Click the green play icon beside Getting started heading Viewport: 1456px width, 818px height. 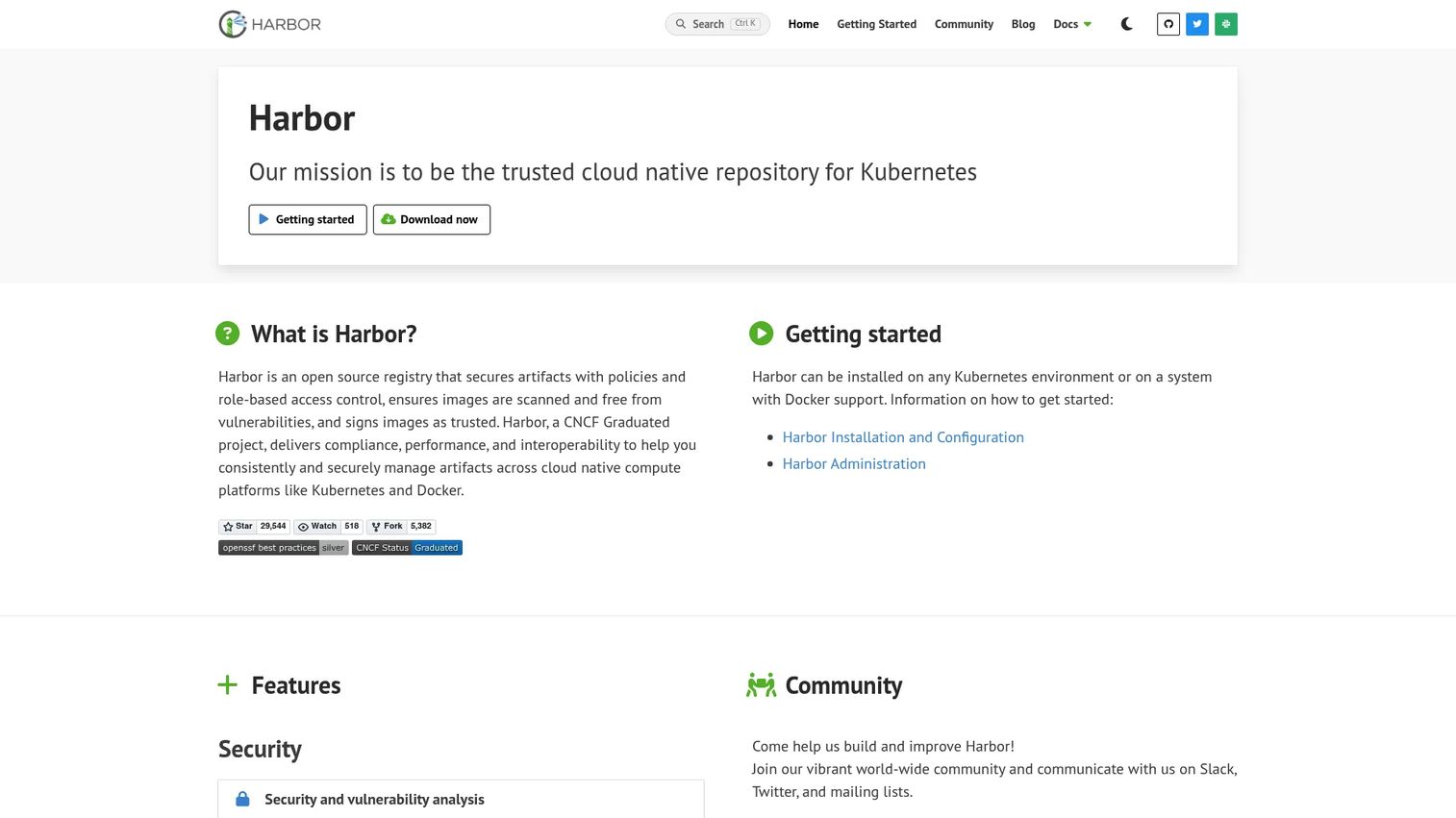pyautogui.click(x=761, y=334)
